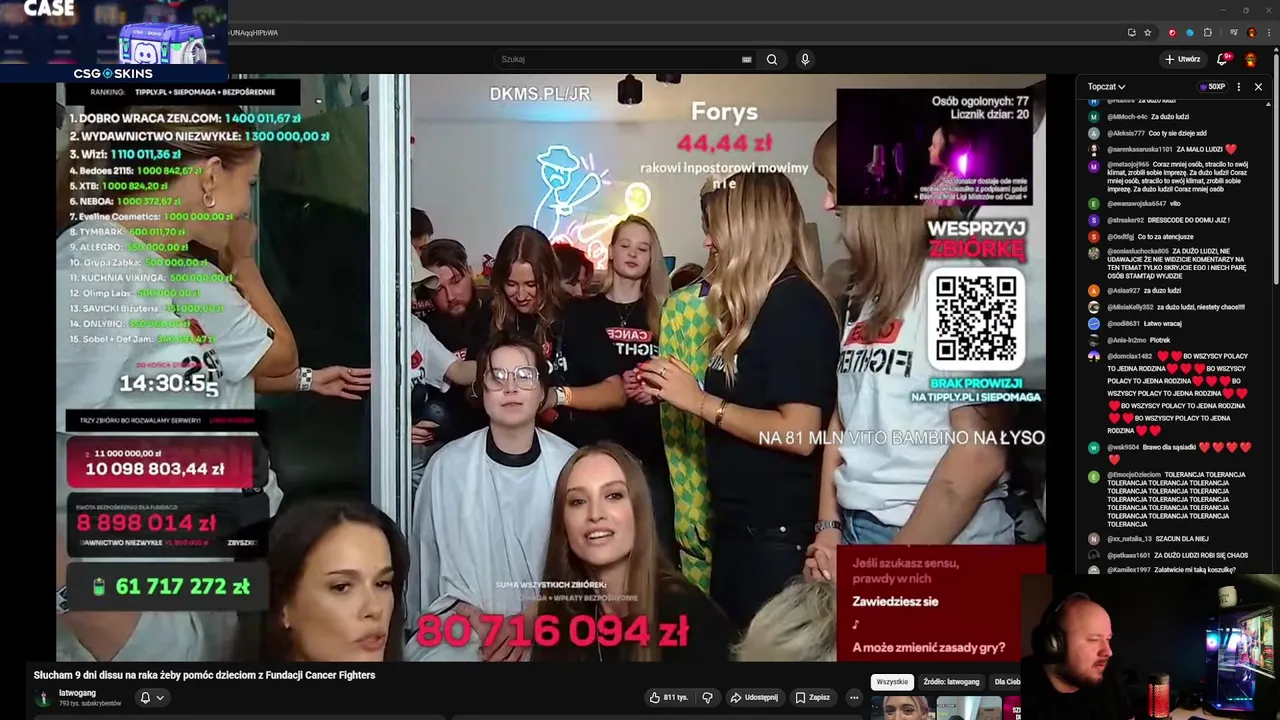
Task: Open YouTube notifications bell
Action: [1222, 59]
